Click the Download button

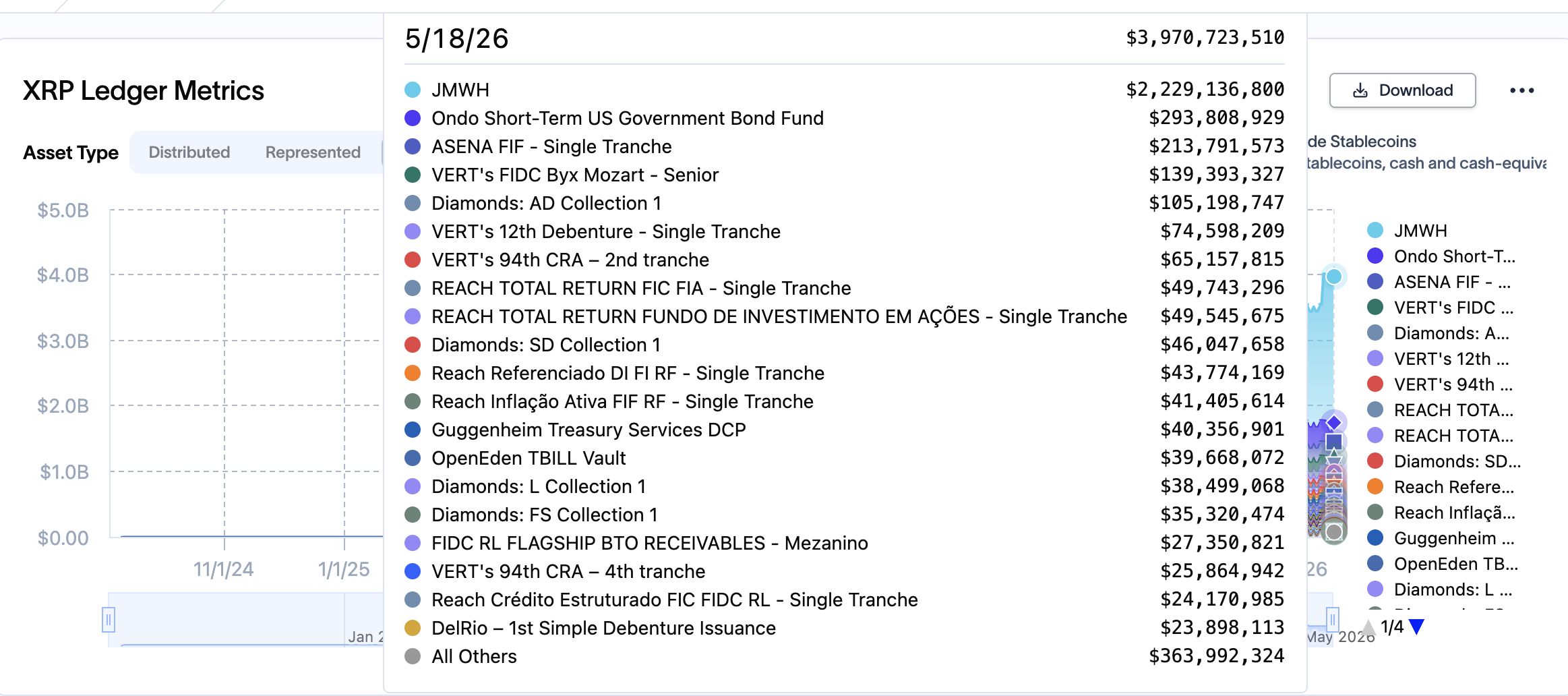pyautogui.click(x=1402, y=90)
